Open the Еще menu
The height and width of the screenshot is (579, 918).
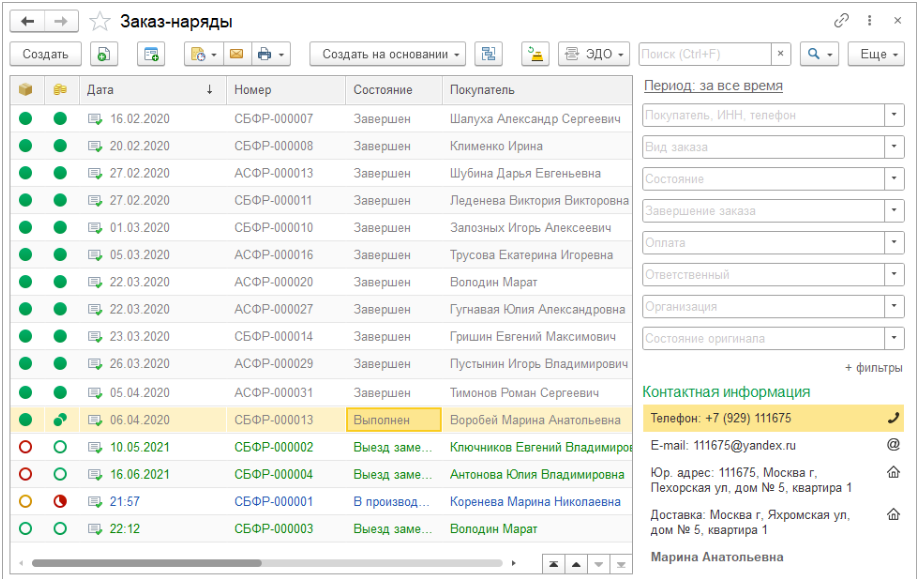(x=877, y=54)
